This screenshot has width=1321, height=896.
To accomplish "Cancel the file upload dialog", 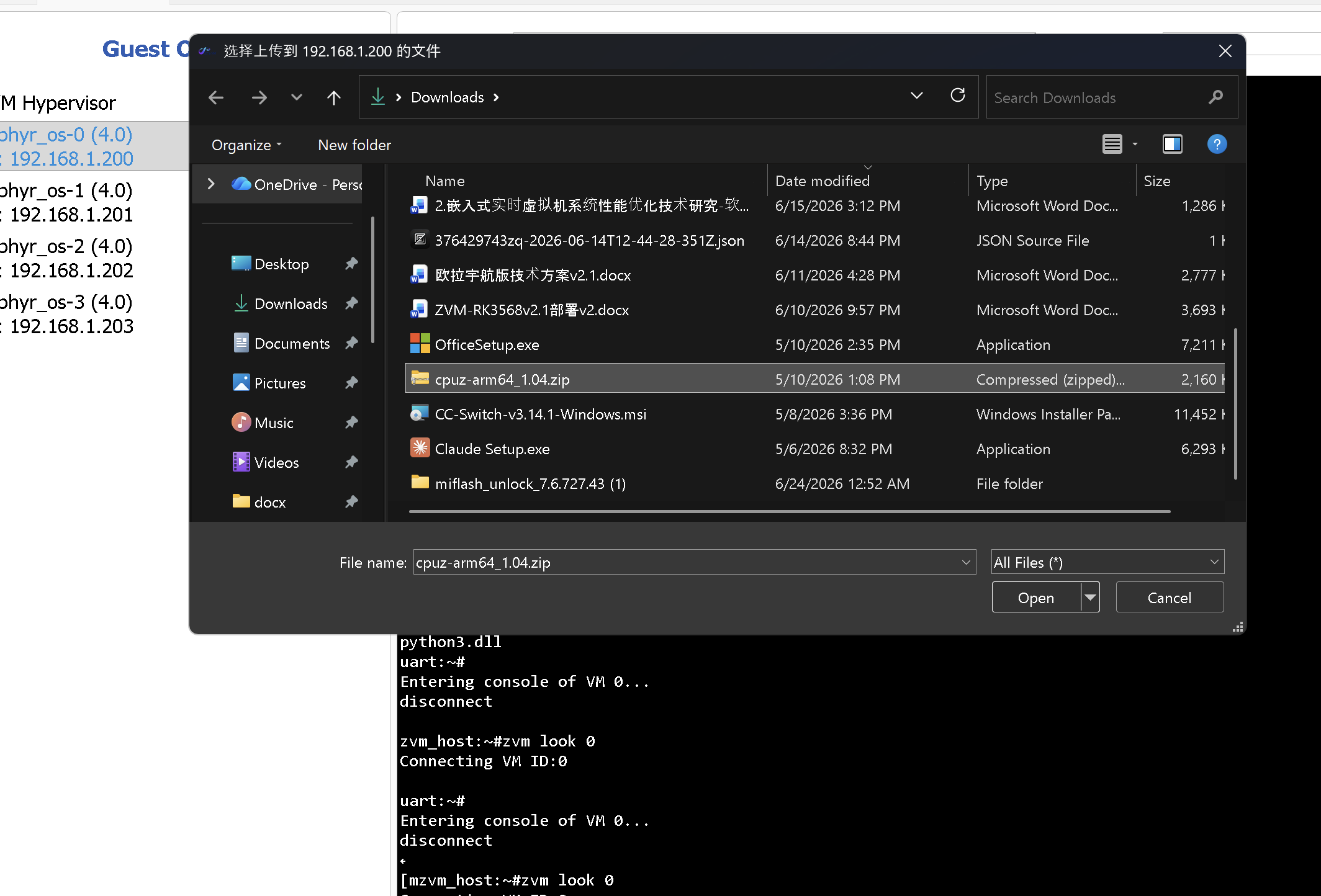I will [x=1170, y=598].
